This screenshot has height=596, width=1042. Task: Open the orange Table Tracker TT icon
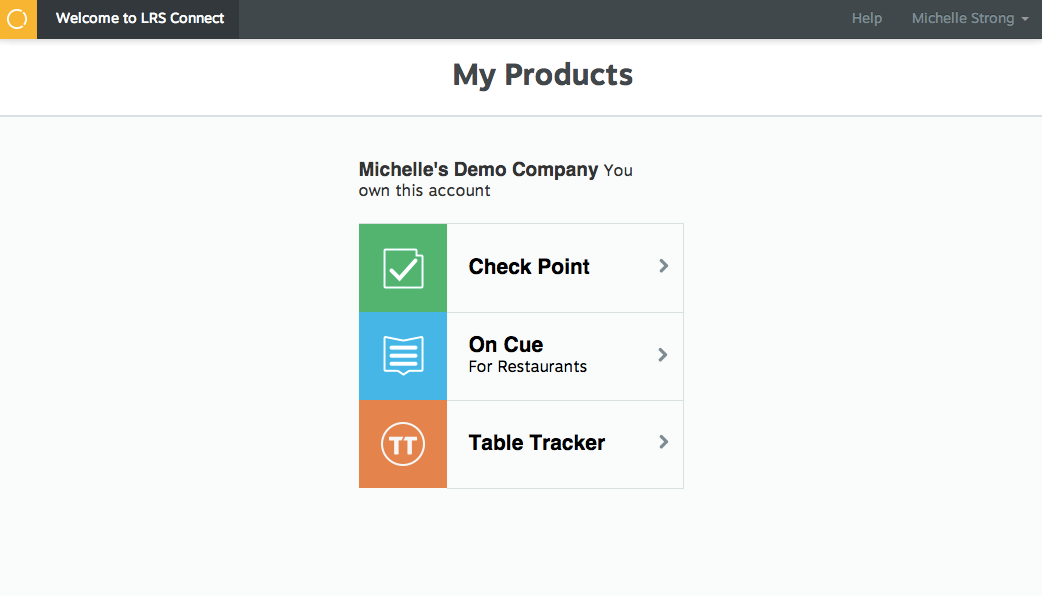[403, 444]
